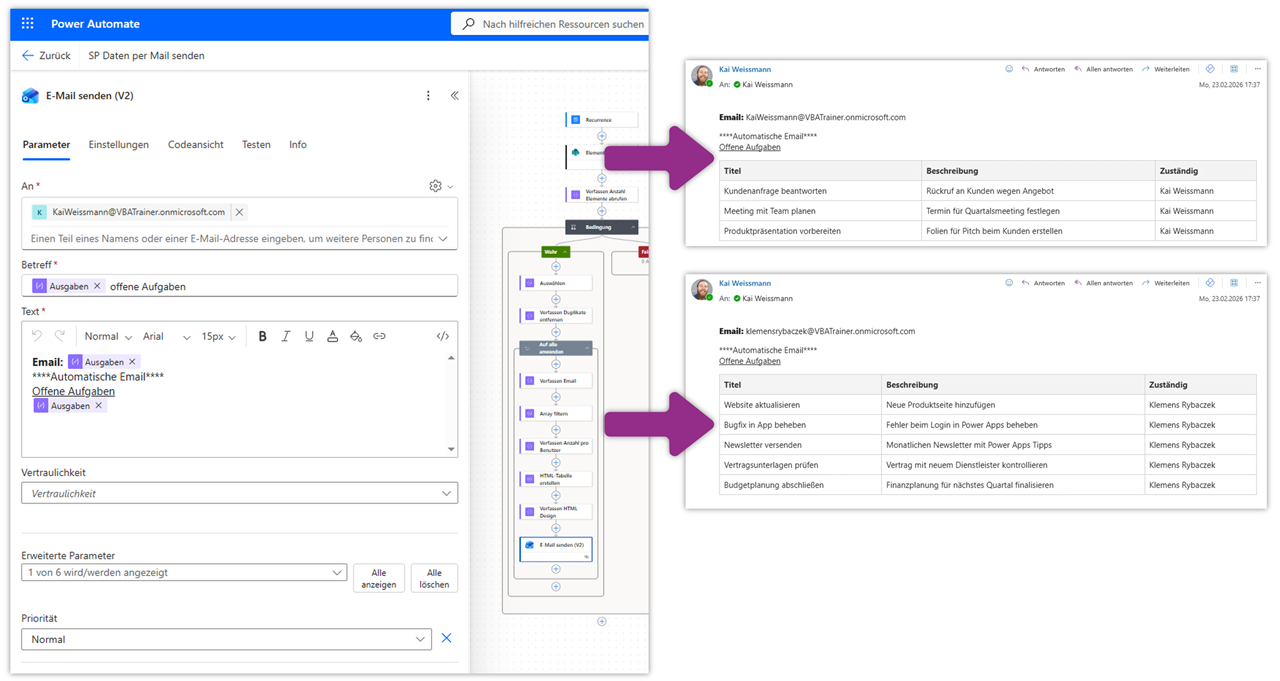Select the HTML-Tabelle erstellen action
This screenshot has width=1280, height=681.
tap(555, 478)
